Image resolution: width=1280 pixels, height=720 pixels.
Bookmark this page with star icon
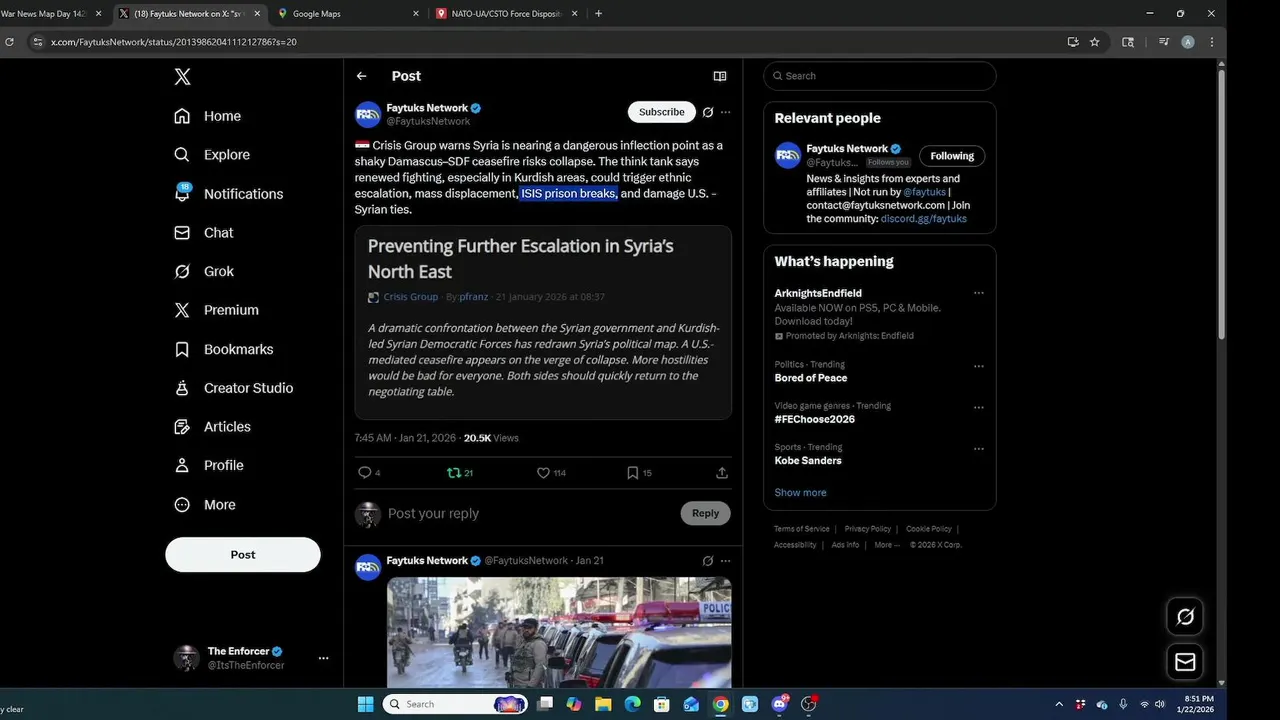tap(1095, 42)
